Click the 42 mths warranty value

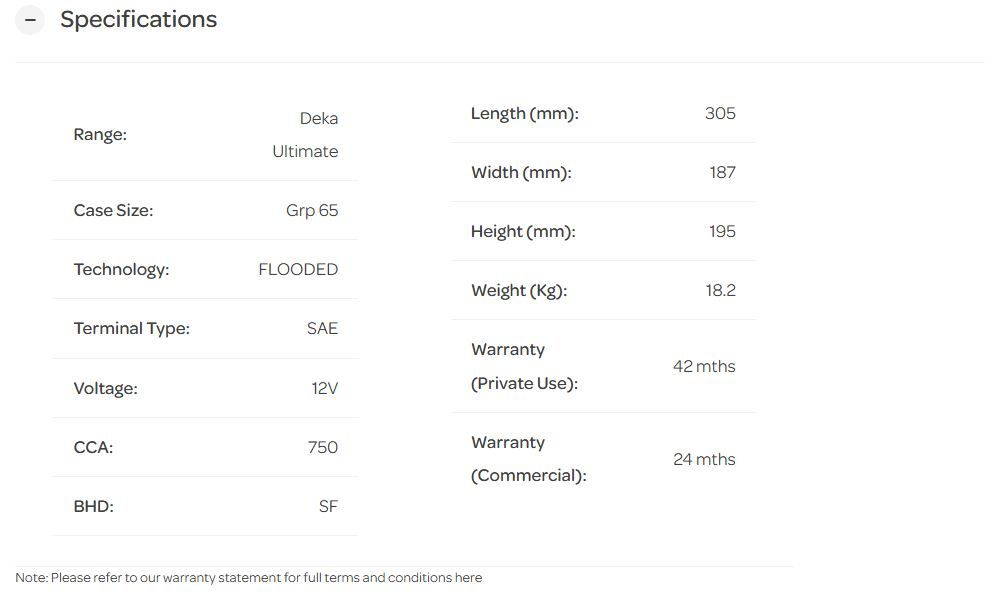click(x=704, y=367)
